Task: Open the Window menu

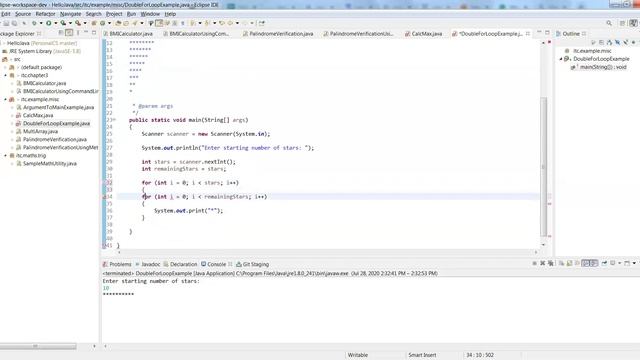Action: [x=150, y=14]
